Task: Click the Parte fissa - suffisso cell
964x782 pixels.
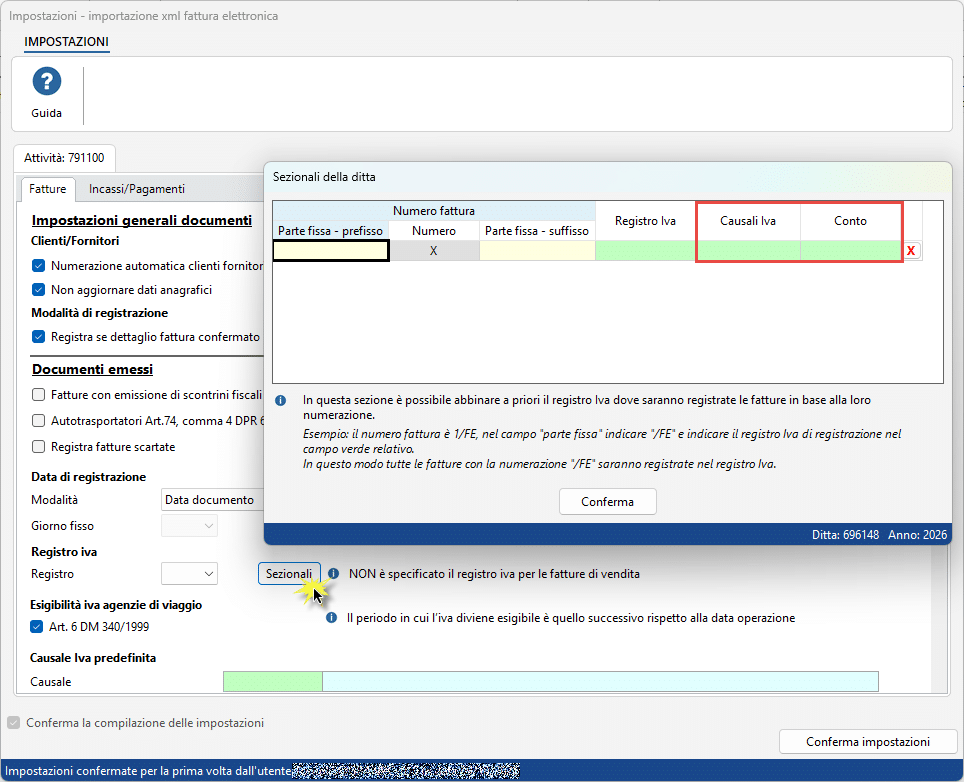Action: point(537,251)
